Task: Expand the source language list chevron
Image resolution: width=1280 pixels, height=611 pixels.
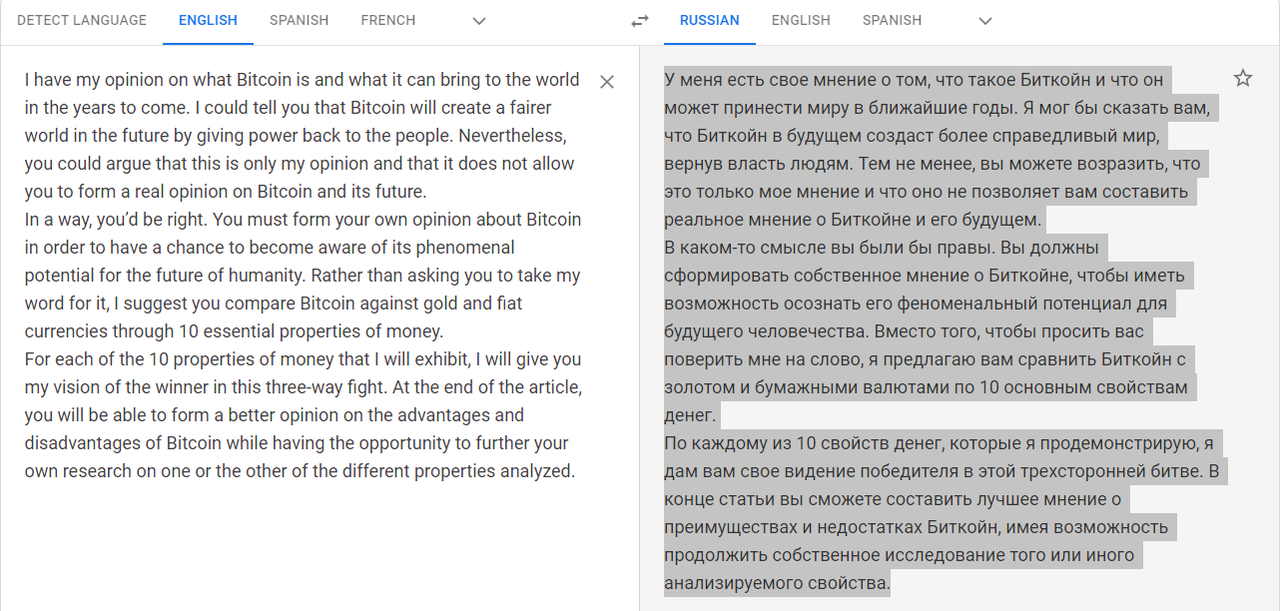Action: pos(479,21)
